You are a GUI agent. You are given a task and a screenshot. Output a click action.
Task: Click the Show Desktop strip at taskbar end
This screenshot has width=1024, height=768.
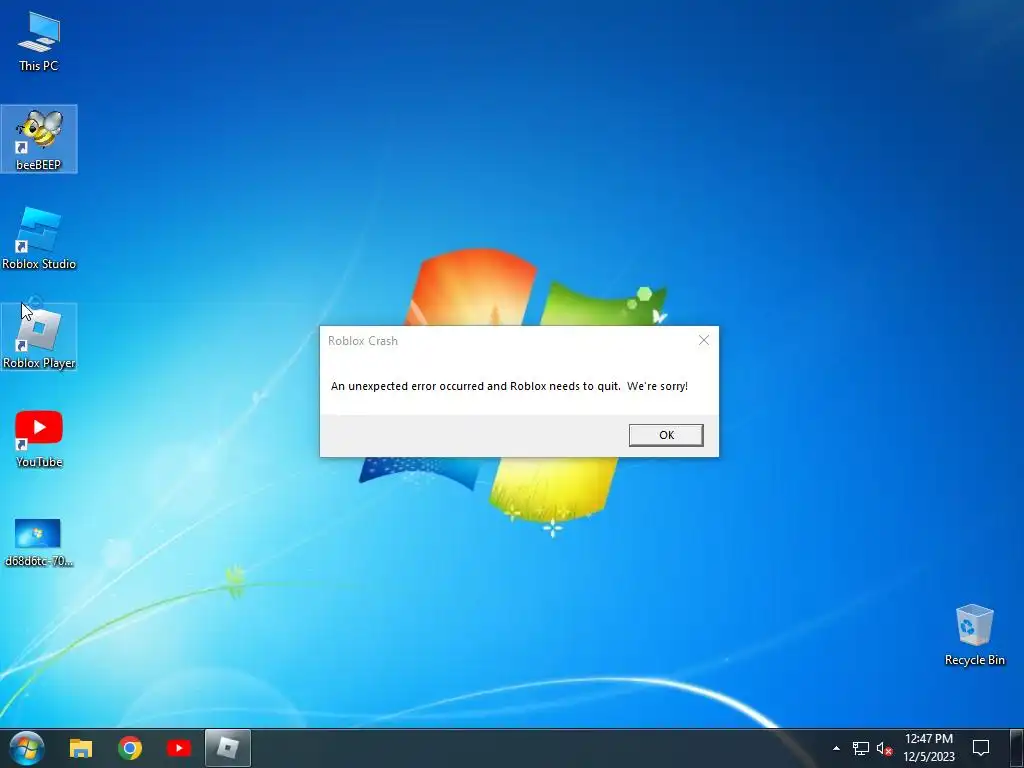[1017, 748]
